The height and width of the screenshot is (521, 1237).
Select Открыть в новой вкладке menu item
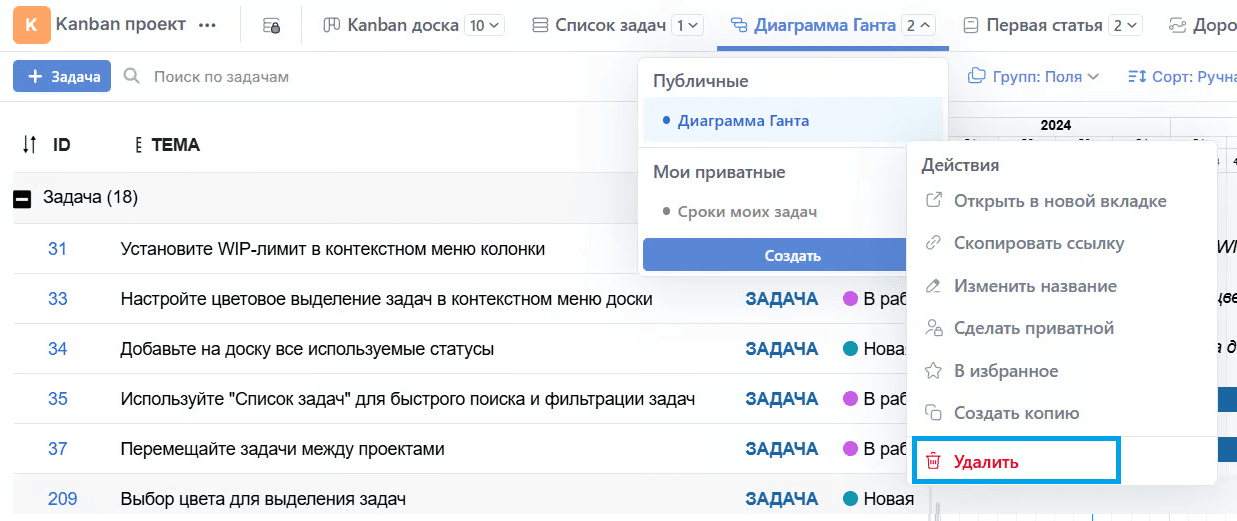[1059, 201]
